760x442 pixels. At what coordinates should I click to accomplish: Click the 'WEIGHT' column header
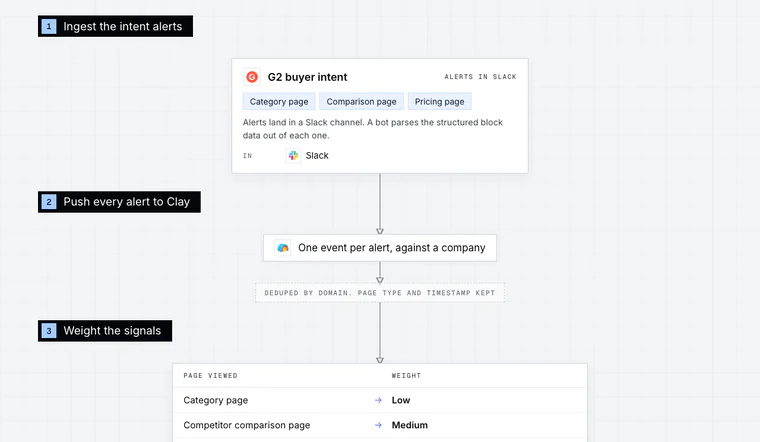coord(406,376)
